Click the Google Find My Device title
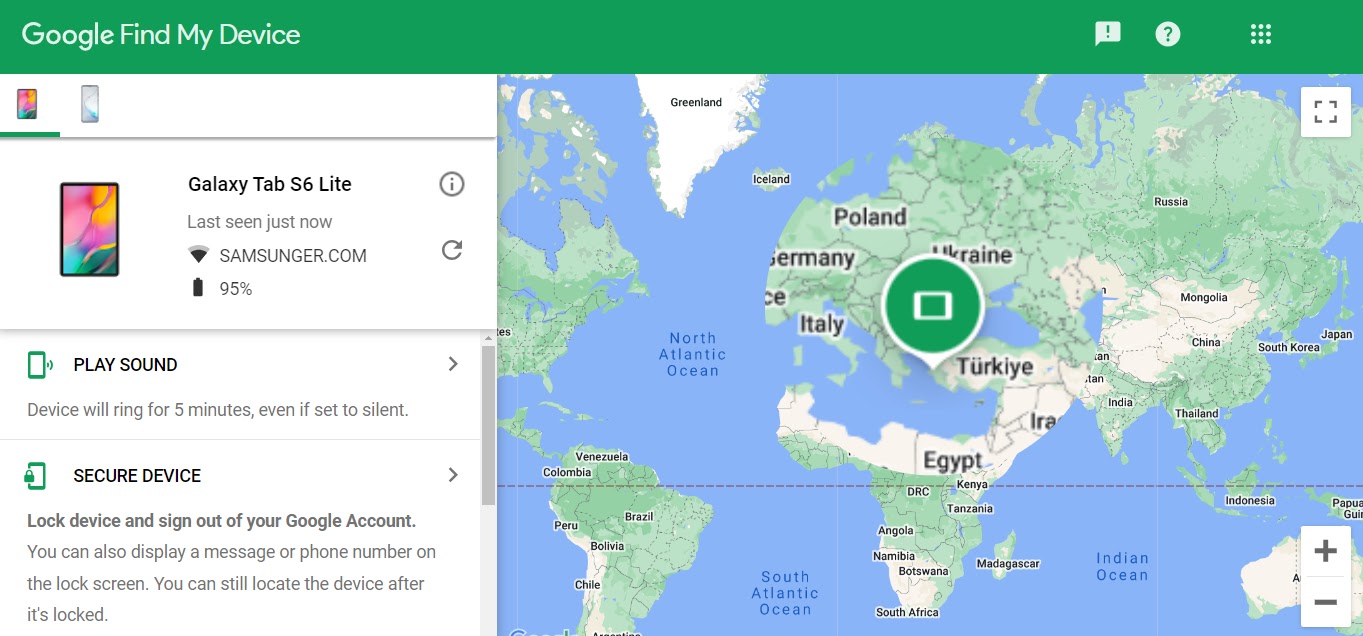The height and width of the screenshot is (636, 1363). (x=161, y=35)
